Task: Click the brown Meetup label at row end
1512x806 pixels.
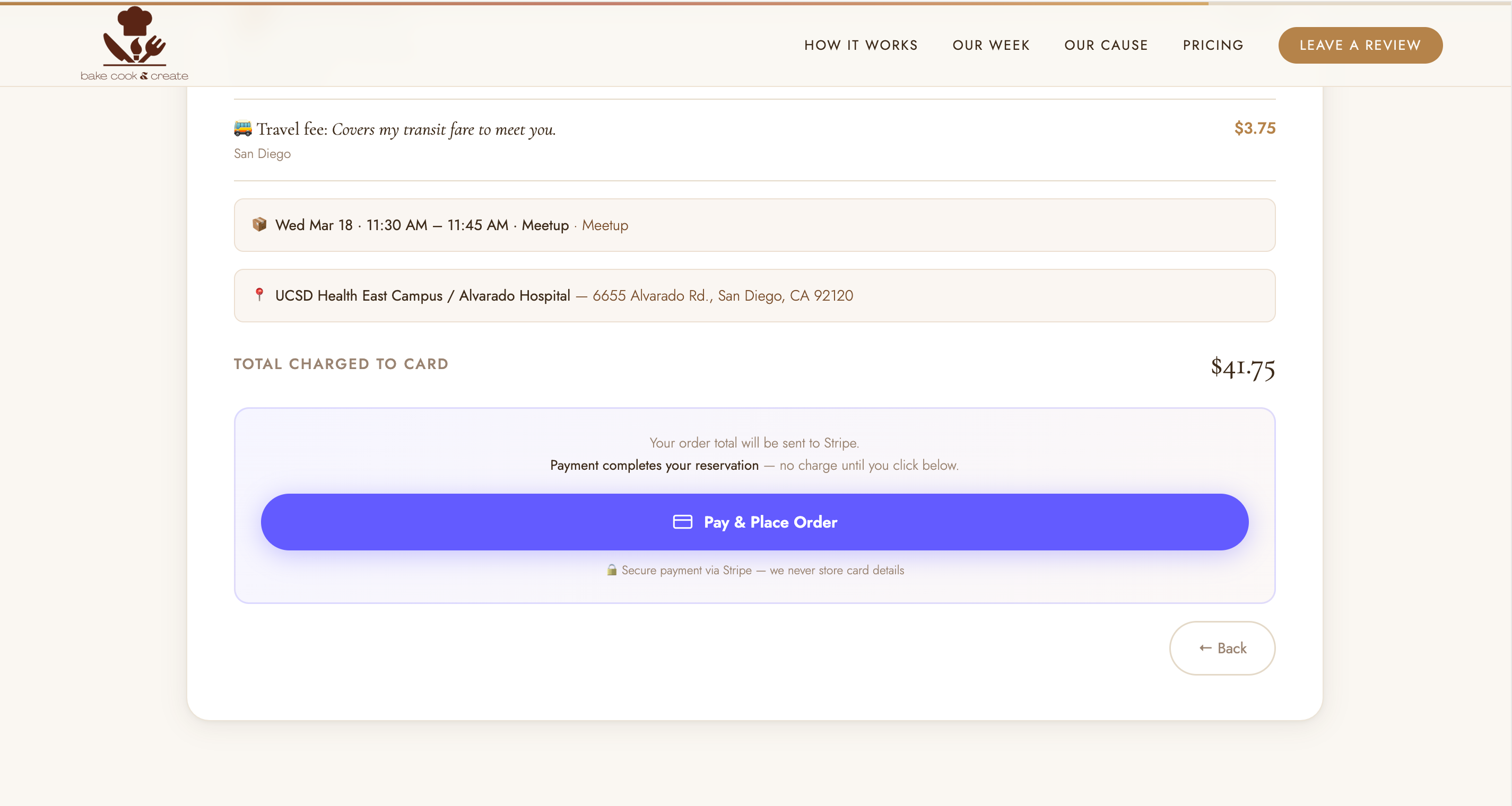Action: click(605, 225)
